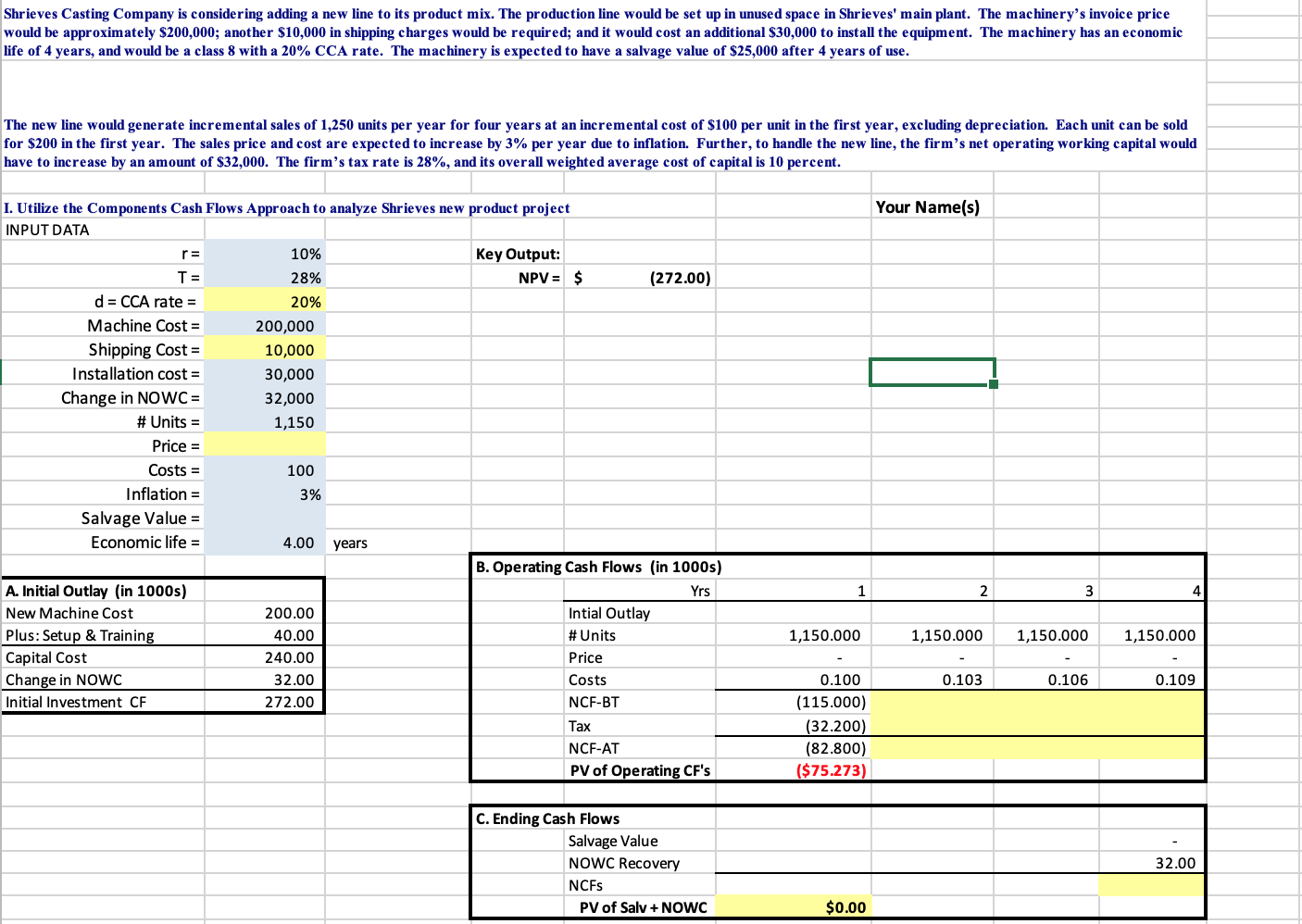Select the Year 1 # Units 1,150.000 cell
Viewport: 1302px width, 924px height.
tap(794, 635)
